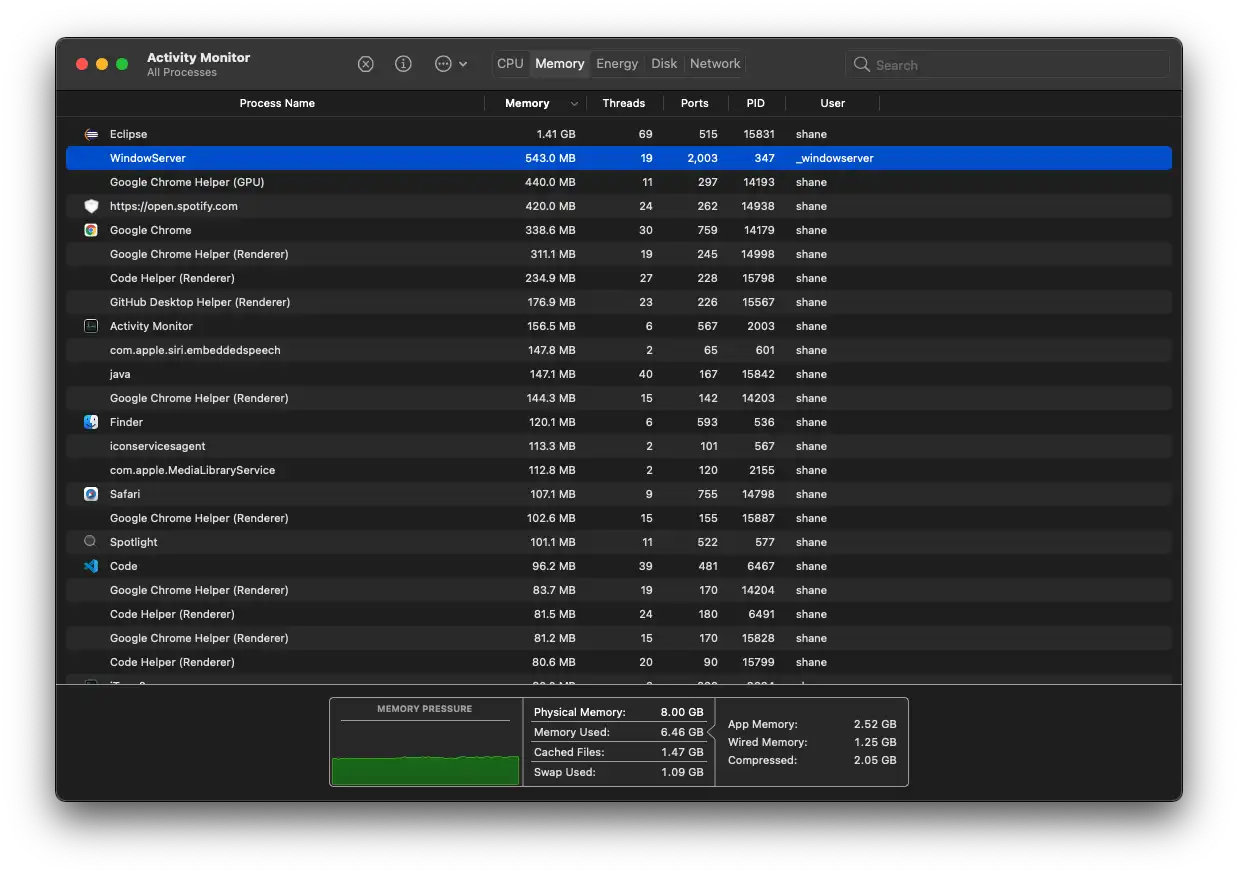The width and height of the screenshot is (1238, 875).
Task: Click PID 14998 in the table
Action: tap(758, 254)
